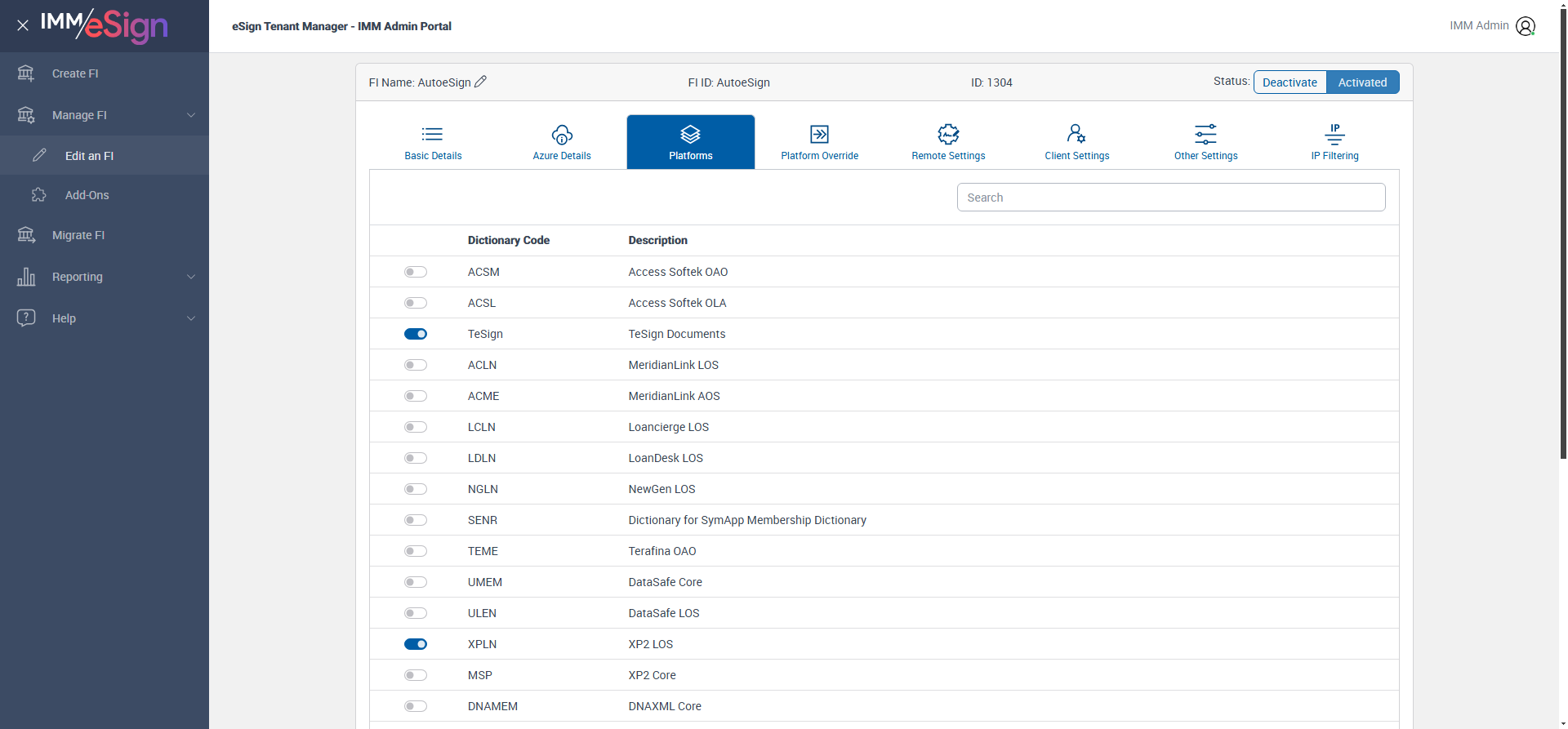Viewport: 1568px width, 729px height.
Task: Select Edit an FI menu item
Action: click(105, 155)
